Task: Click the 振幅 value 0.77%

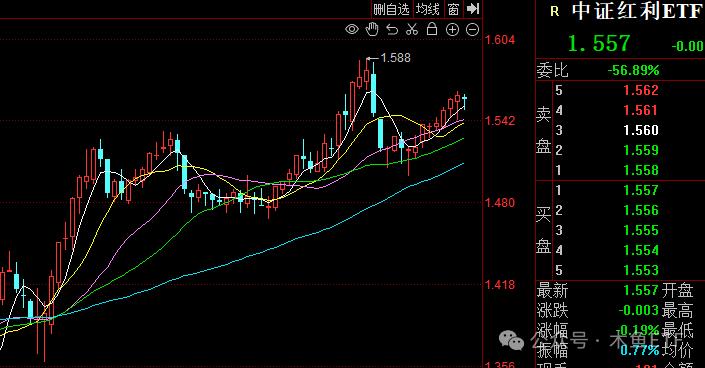Action: click(640, 350)
